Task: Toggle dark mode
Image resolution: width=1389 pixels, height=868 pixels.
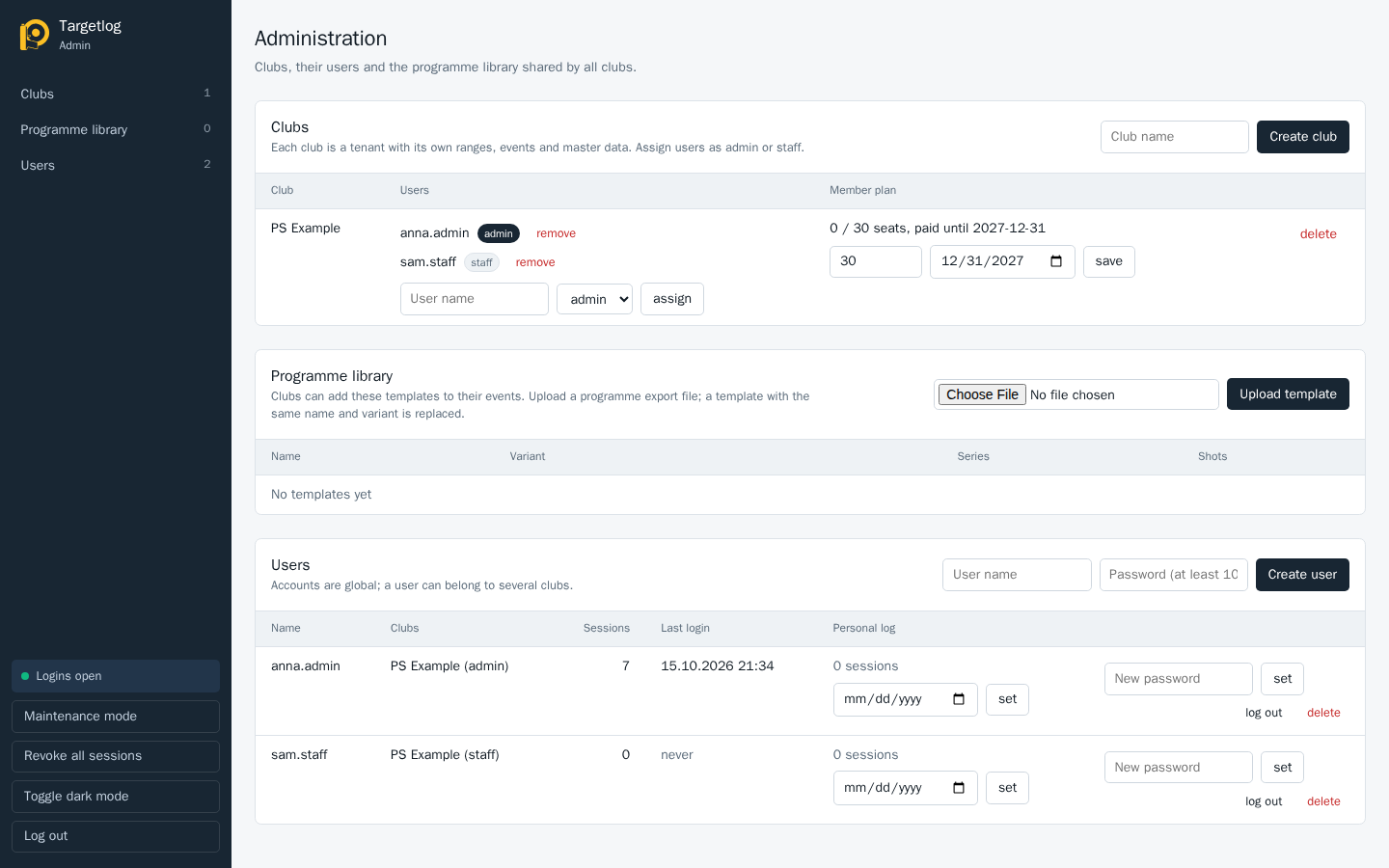Action: tap(116, 797)
